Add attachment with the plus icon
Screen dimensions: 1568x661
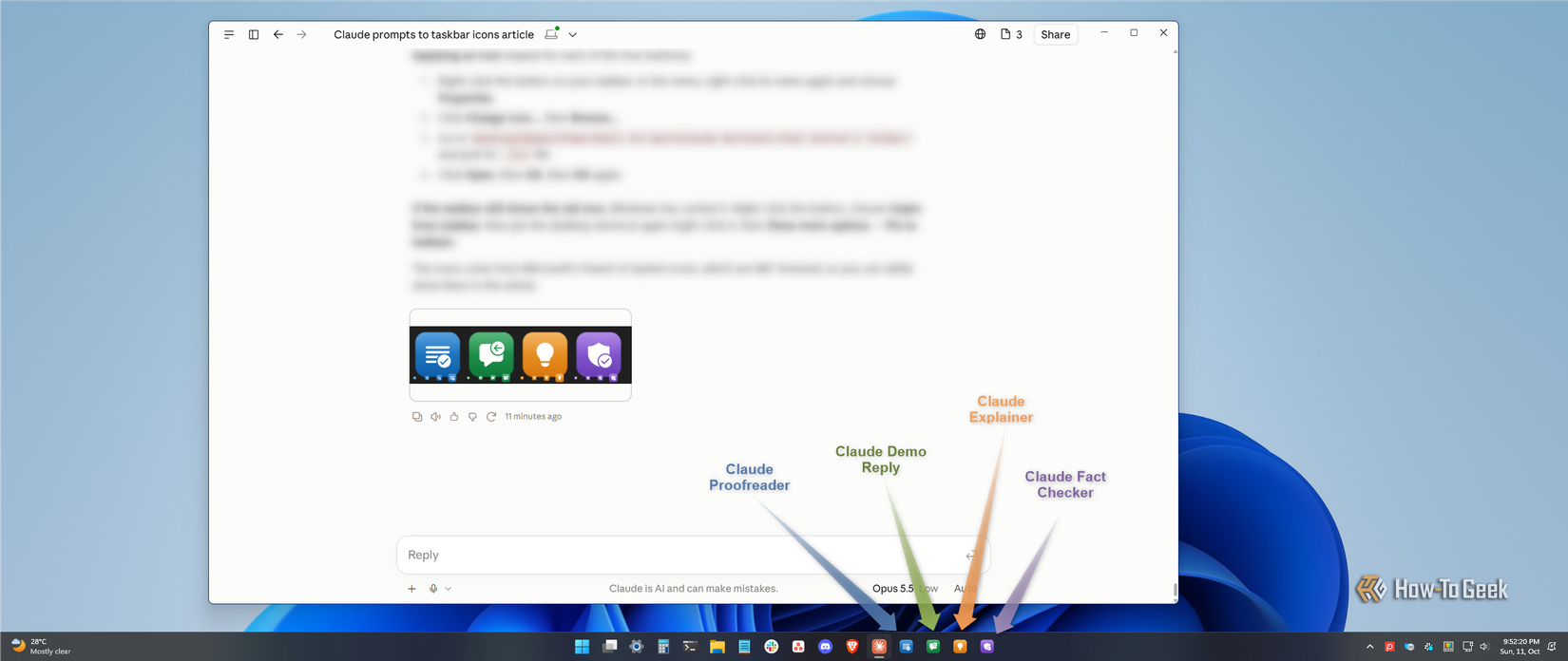pos(411,589)
